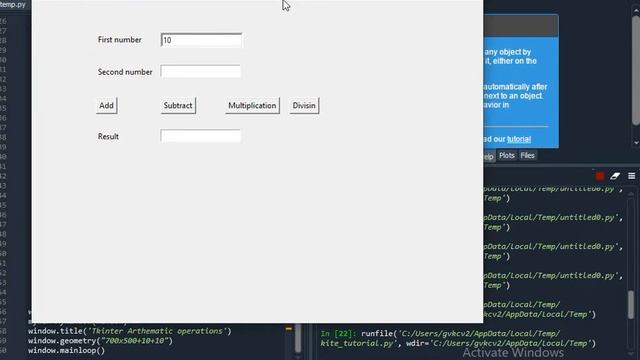640x360 pixels.
Task: Click the First number input field
Action: point(201,40)
